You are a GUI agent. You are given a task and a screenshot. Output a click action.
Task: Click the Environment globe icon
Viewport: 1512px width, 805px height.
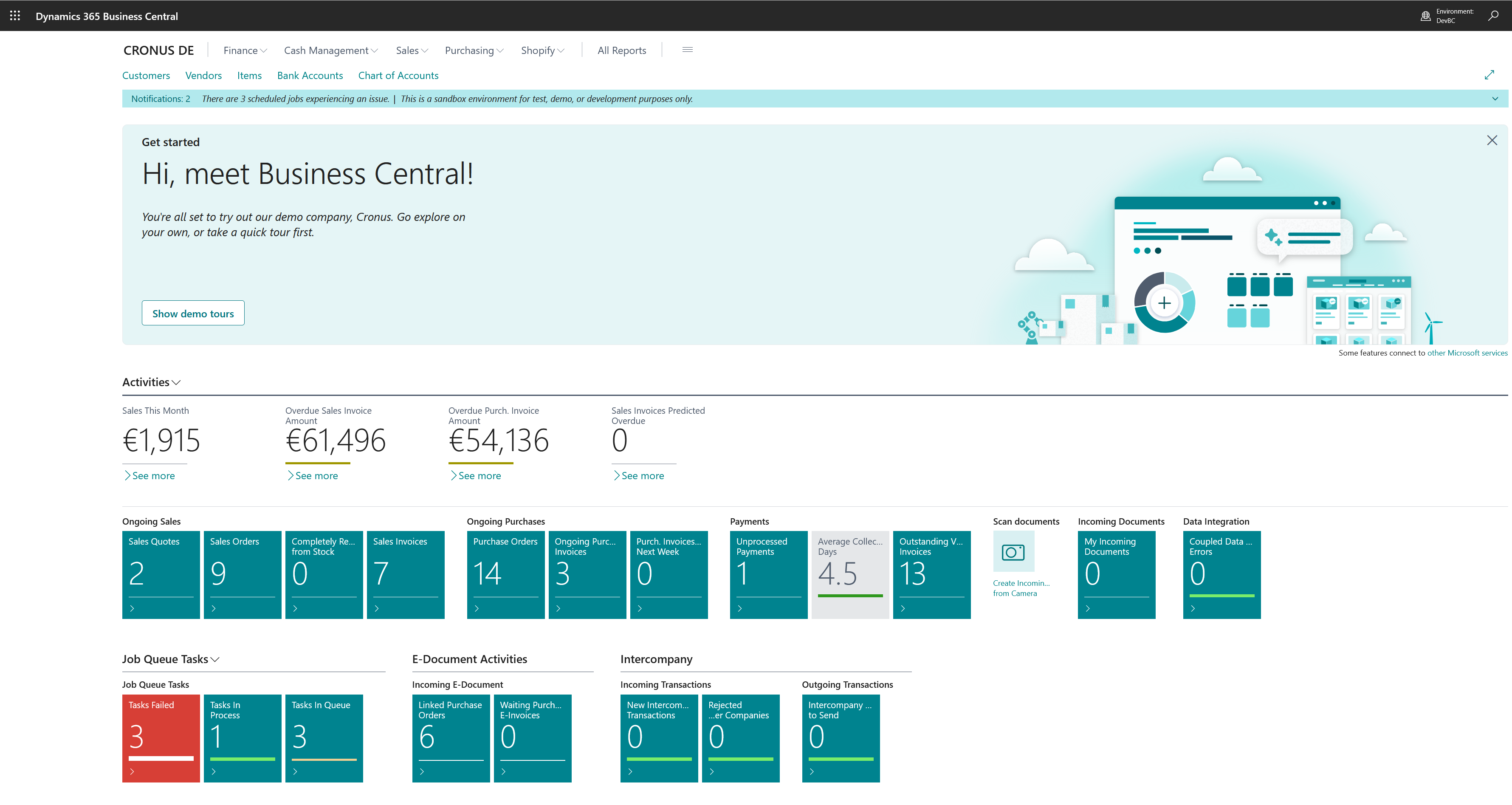[1425, 16]
